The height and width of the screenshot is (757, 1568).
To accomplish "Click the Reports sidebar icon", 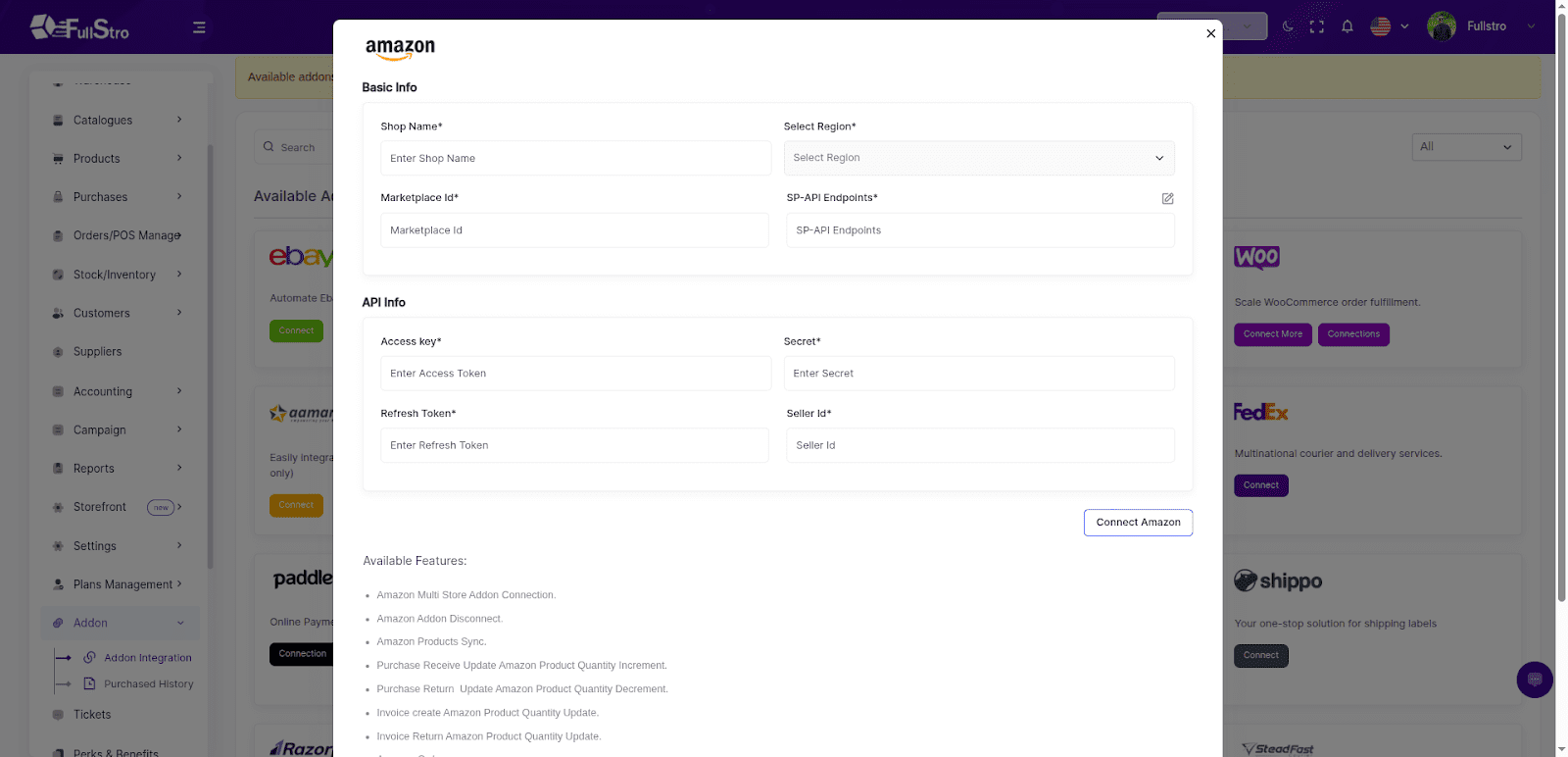I will point(58,469).
